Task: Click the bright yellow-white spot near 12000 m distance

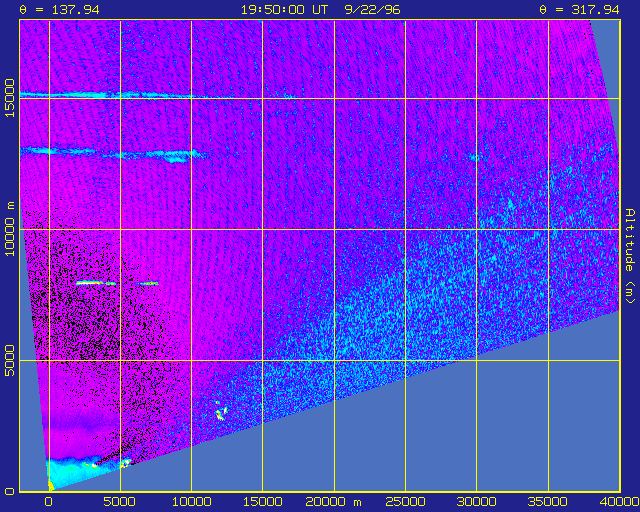Action: pos(221,411)
